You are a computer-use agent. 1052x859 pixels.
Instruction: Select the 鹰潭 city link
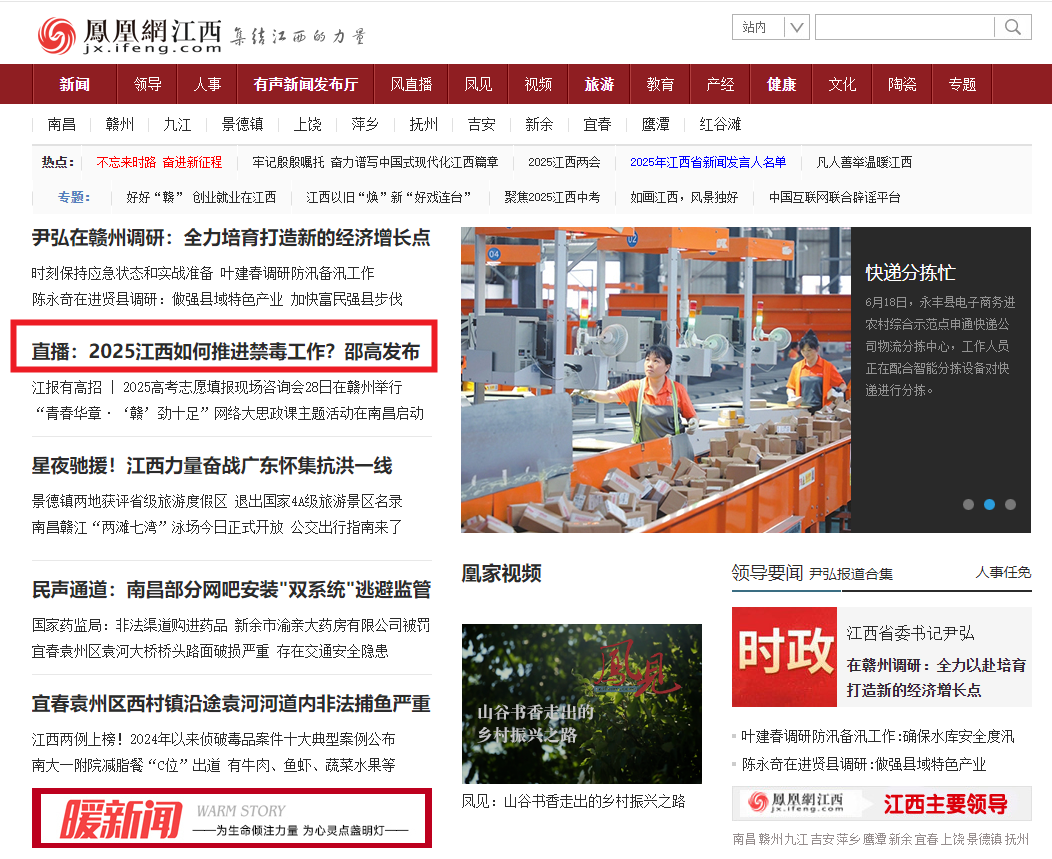[655, 124]
